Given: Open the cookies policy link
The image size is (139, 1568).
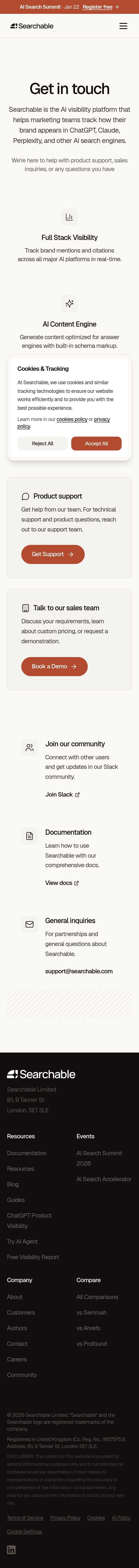Looking at the screenshot, I should [x=72, y=419].
